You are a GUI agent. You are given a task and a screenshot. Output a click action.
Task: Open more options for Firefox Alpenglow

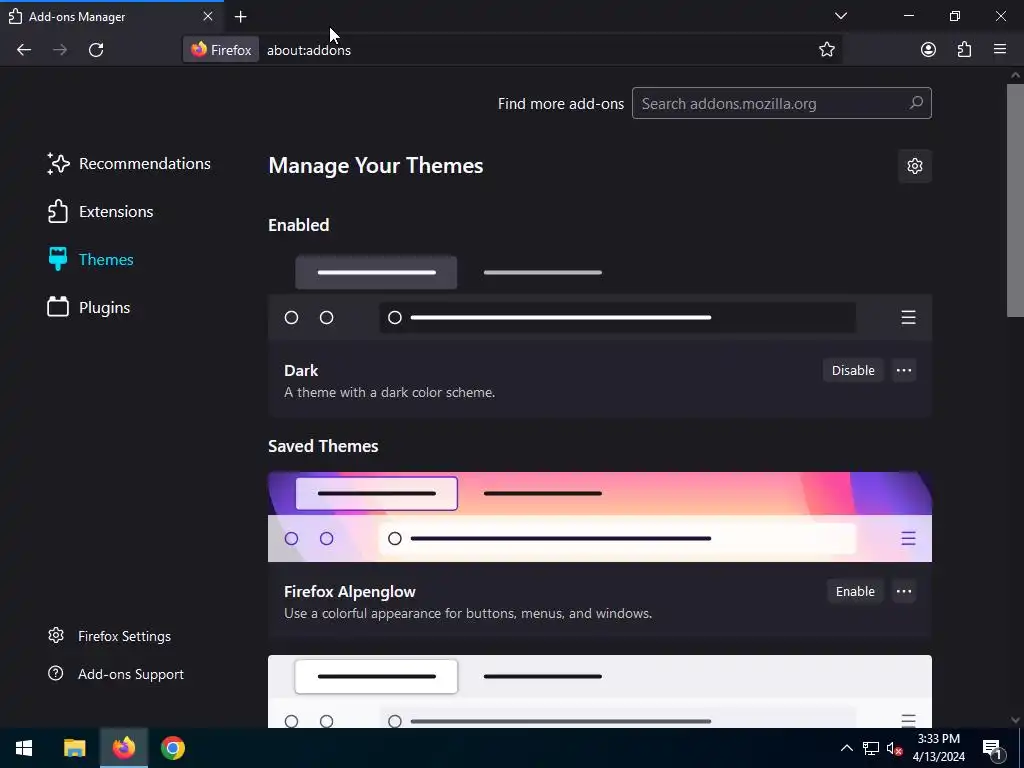904,591
